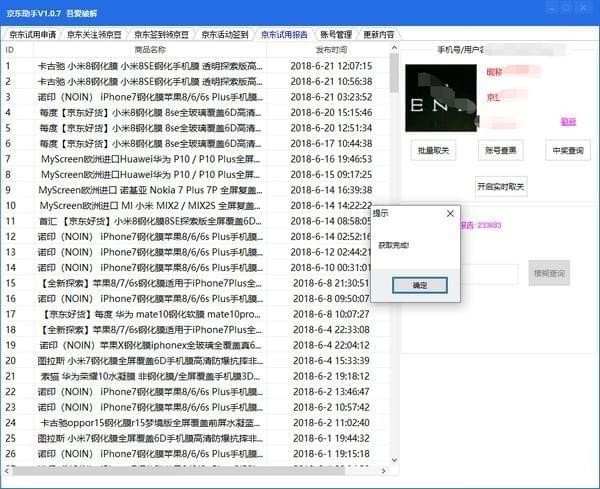Go to the 京东活动签到 tab
600x489 pixels.
point(224,33)
